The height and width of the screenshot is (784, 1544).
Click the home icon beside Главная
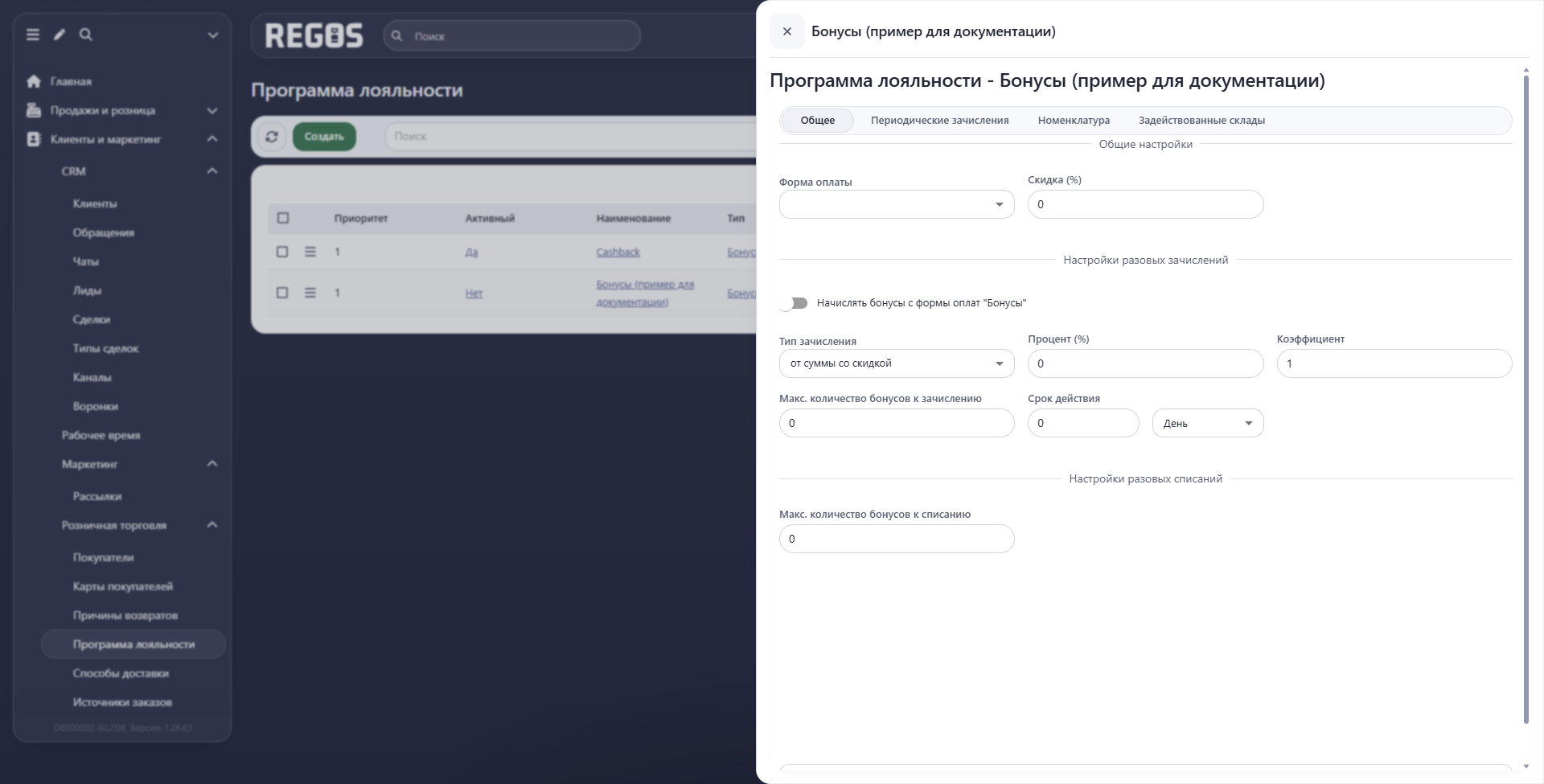click(x=34, y=81)
